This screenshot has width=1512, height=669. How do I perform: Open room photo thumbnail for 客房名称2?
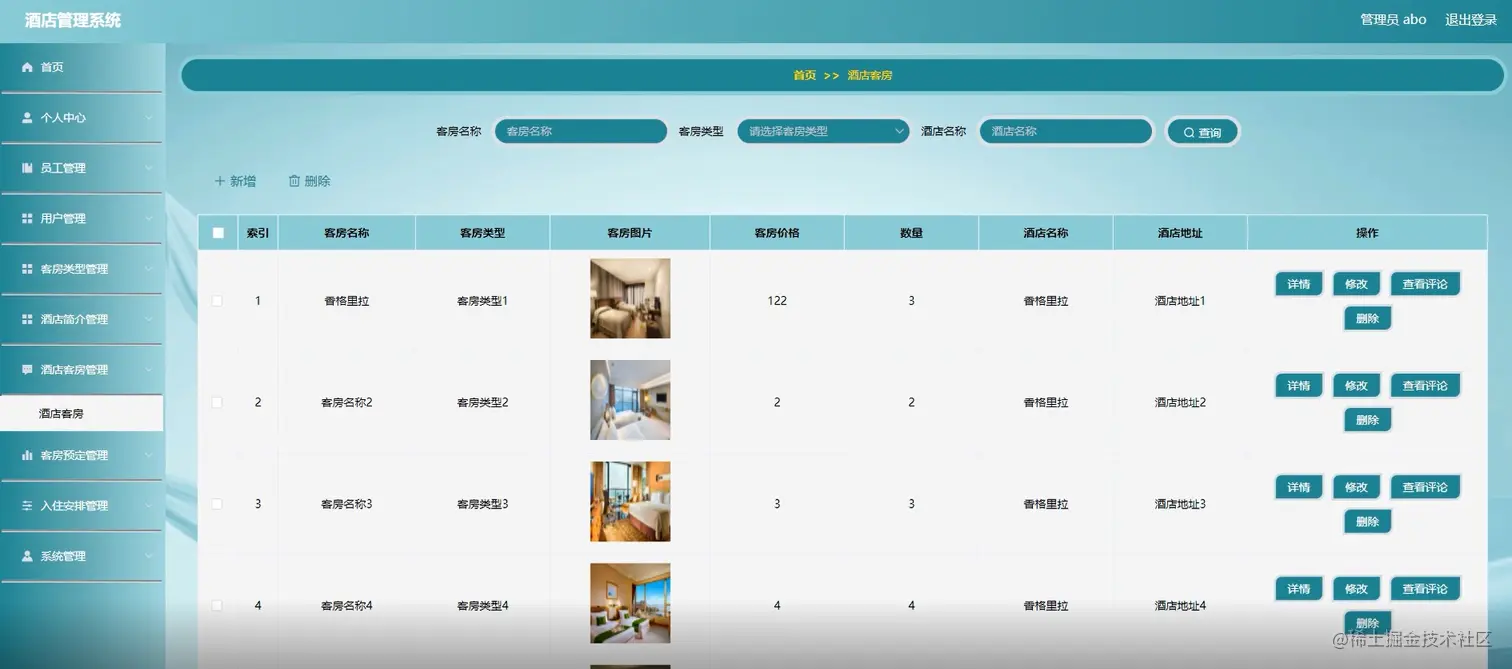point(630,400)
